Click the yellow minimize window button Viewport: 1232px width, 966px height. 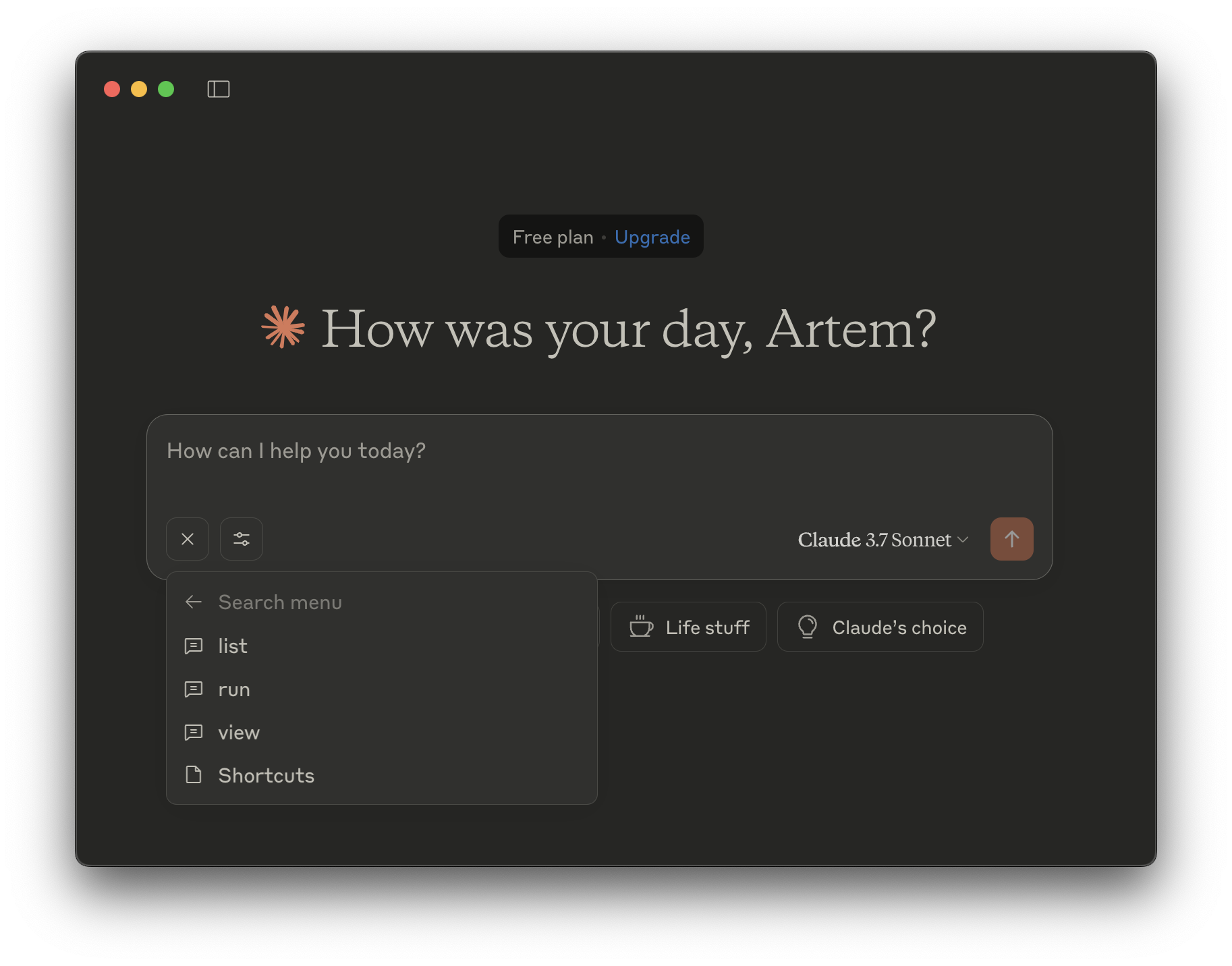coord(139,89)
